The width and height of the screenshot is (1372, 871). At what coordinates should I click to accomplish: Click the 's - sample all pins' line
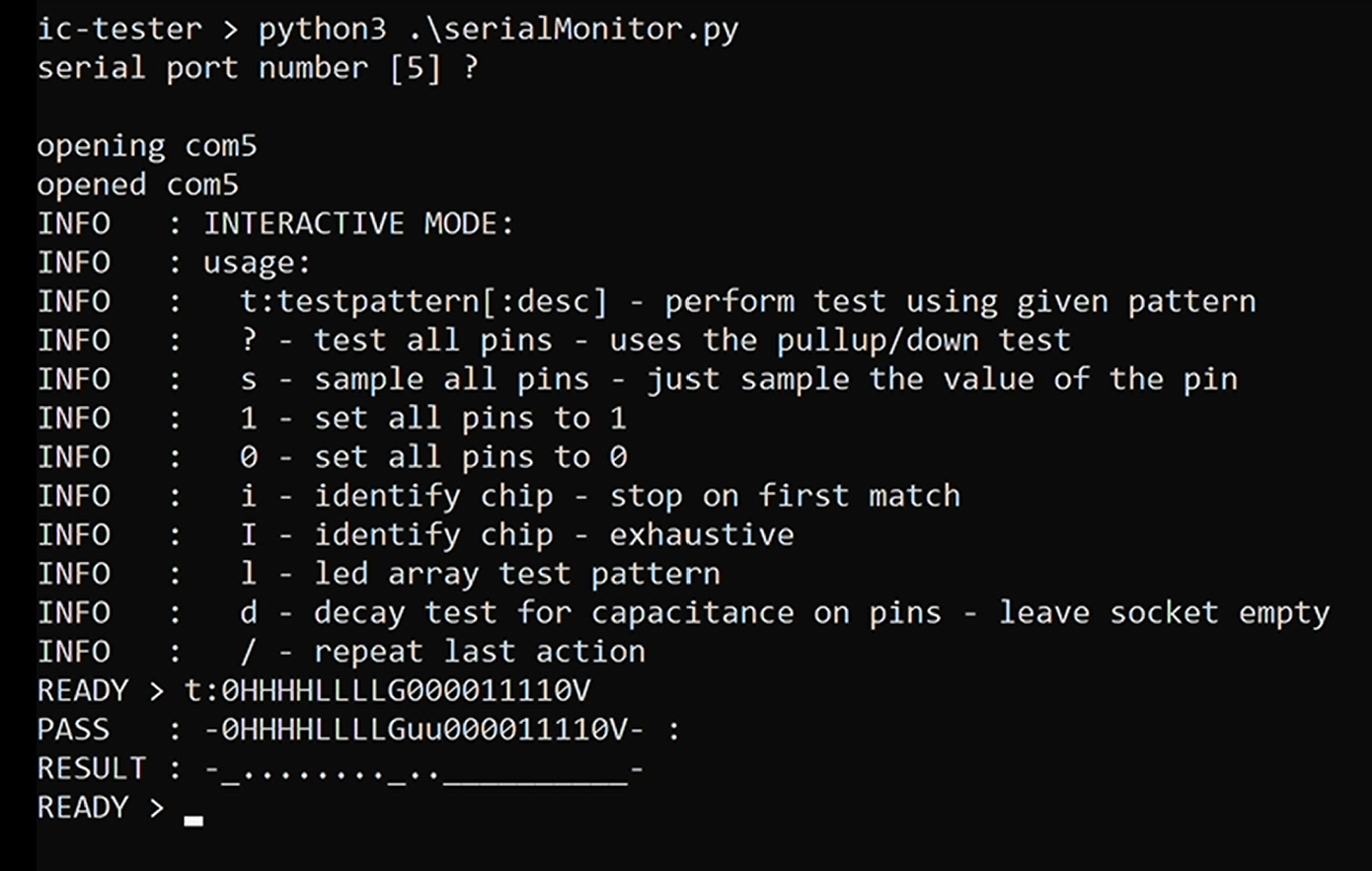[x=638, y=380]
